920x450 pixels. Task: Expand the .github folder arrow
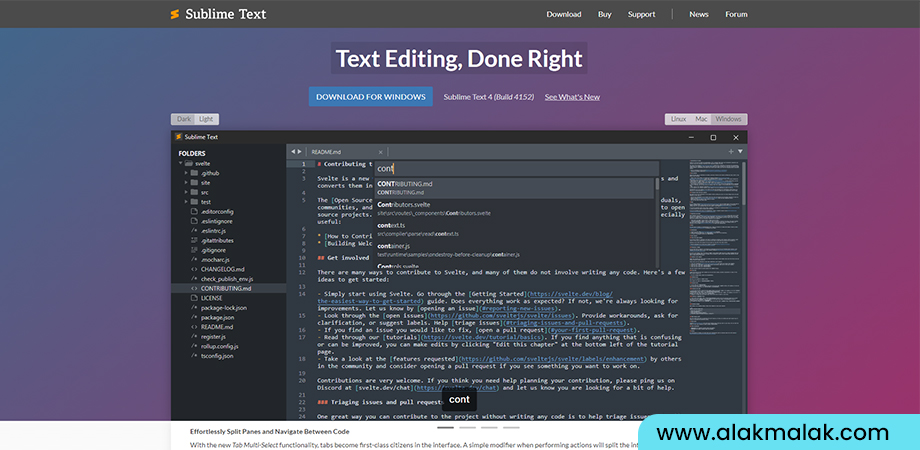tap(187, 173)
